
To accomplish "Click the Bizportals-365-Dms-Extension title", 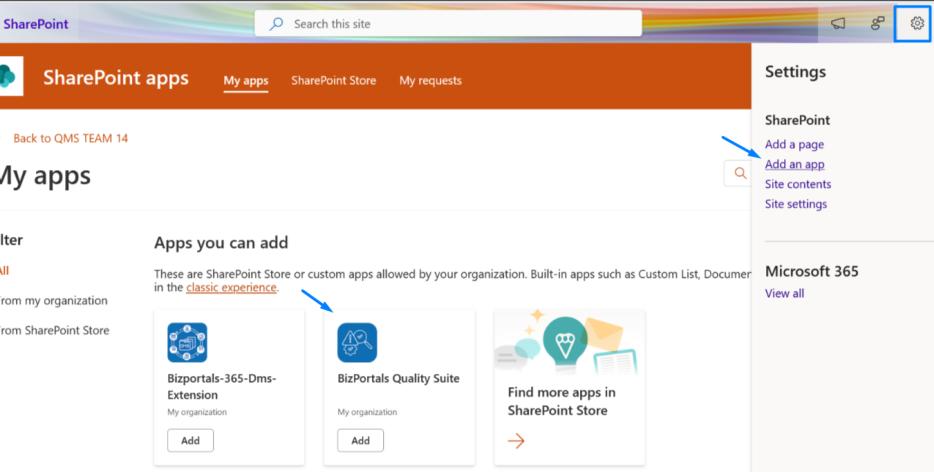I will (x=222, y=386).
